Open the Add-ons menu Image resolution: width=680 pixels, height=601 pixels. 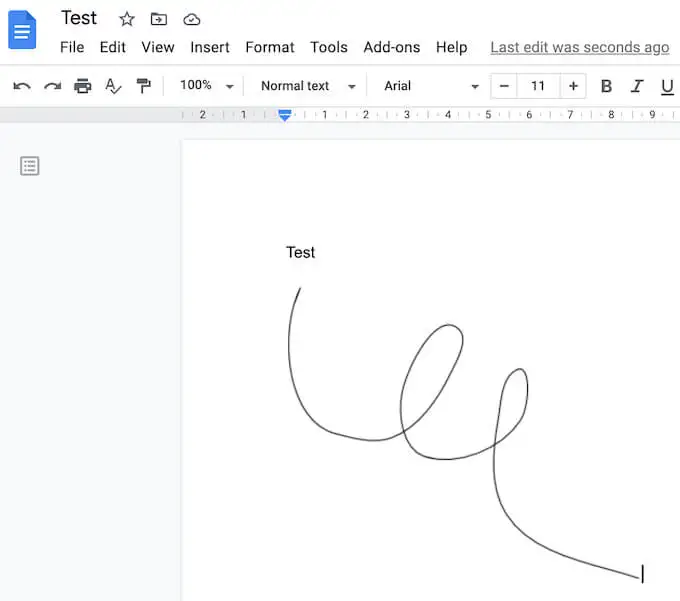(392, 47)
